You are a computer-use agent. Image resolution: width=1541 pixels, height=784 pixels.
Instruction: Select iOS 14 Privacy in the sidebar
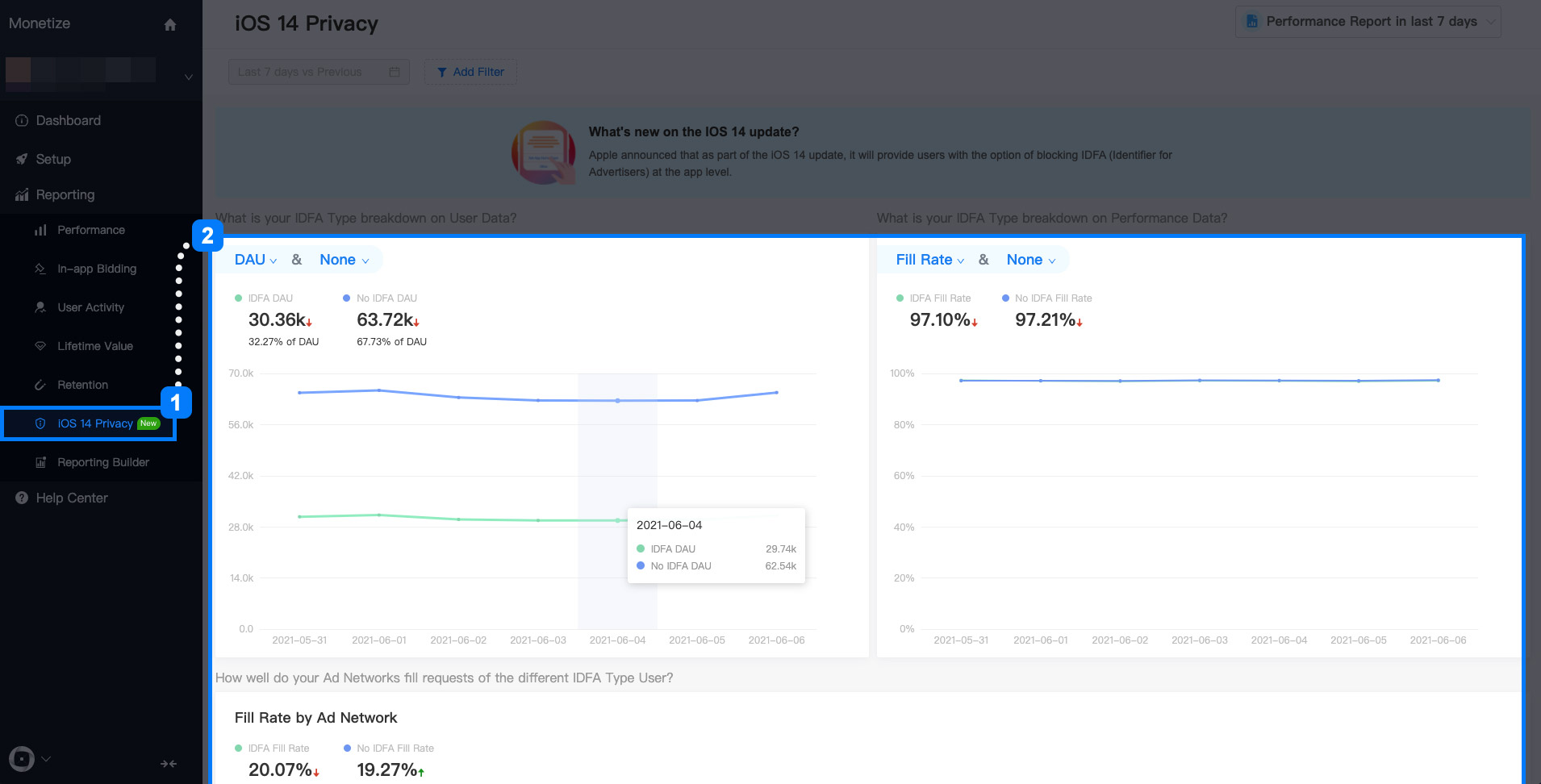pos(94,423)
